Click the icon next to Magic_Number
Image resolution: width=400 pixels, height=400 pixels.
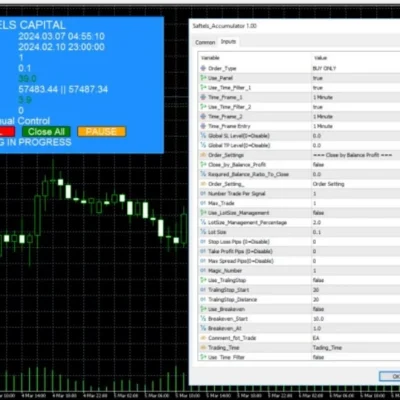click(203, 271)
